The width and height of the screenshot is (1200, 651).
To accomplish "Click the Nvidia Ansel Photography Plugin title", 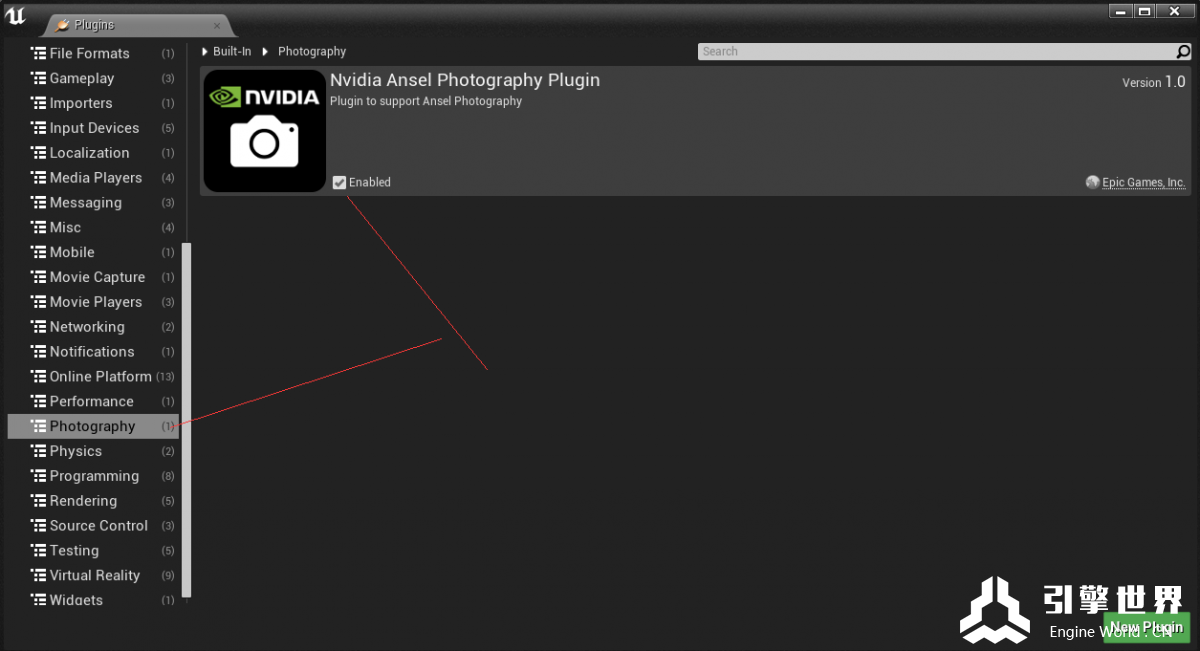I will (x=465, y=80).
